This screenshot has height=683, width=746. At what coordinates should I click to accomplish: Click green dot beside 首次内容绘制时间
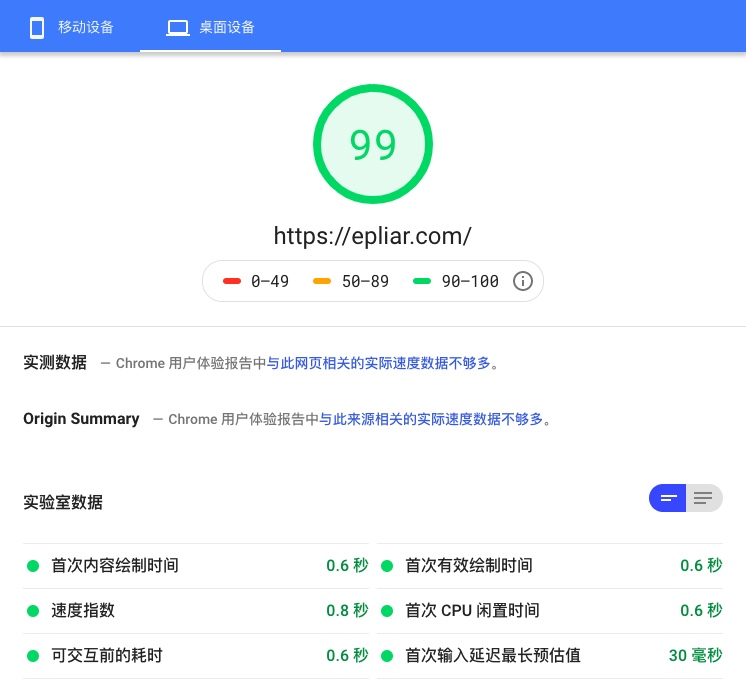point(33,566)
